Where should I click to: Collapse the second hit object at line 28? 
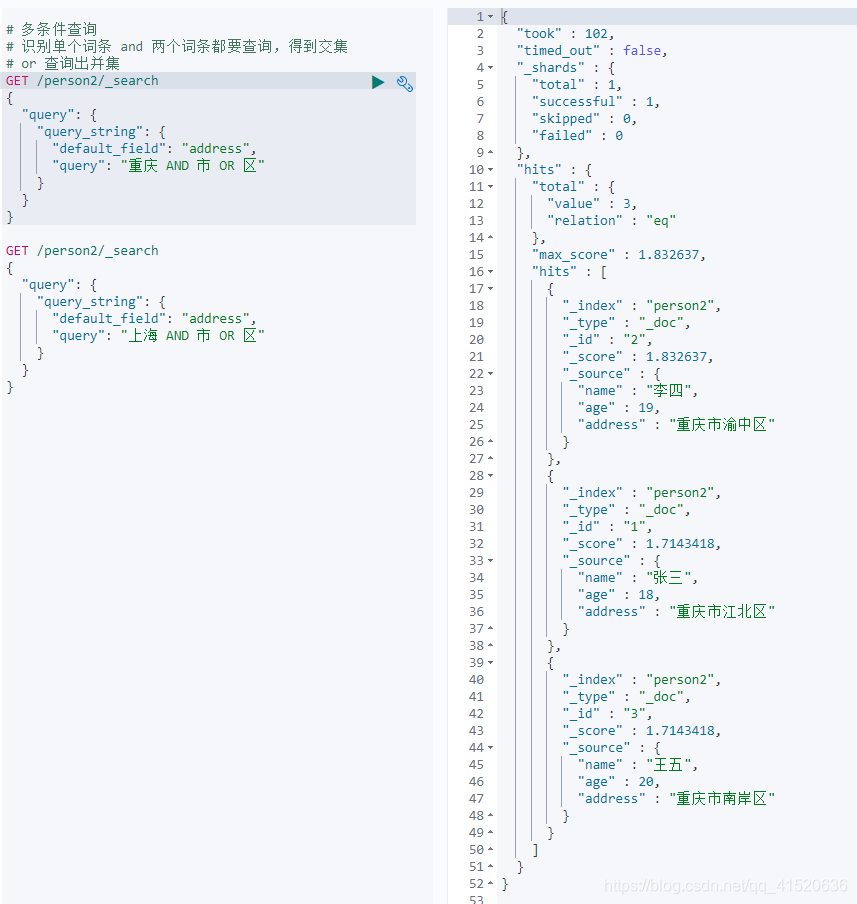[490, 476]
